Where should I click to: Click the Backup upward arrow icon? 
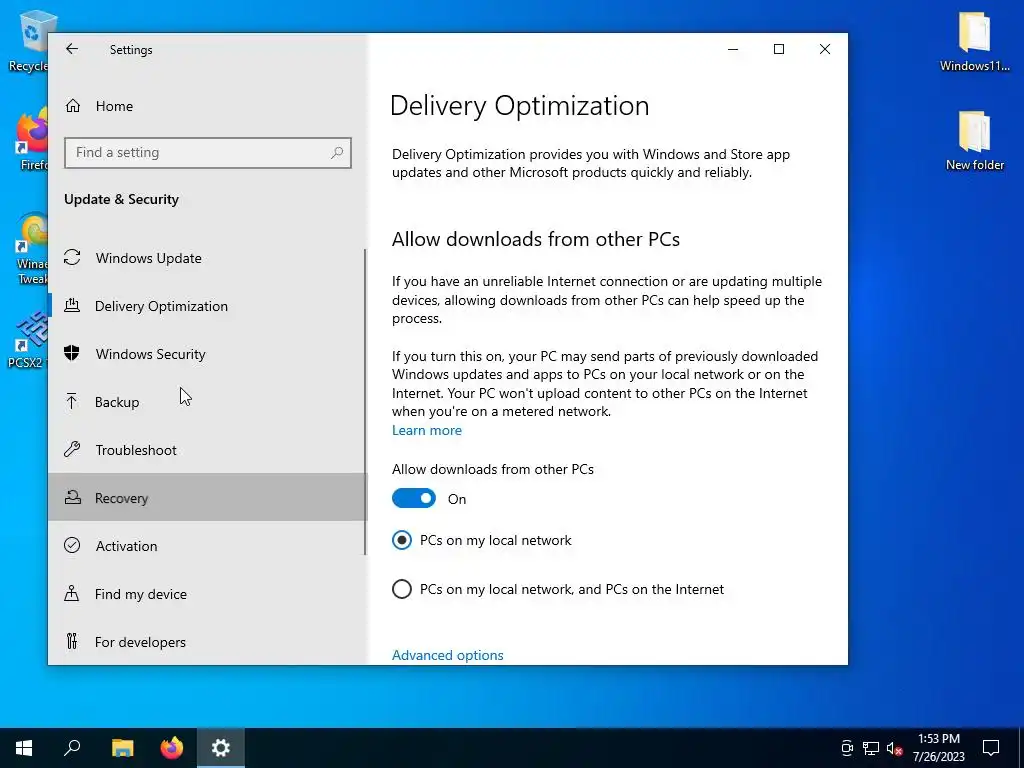click(72, 401)
